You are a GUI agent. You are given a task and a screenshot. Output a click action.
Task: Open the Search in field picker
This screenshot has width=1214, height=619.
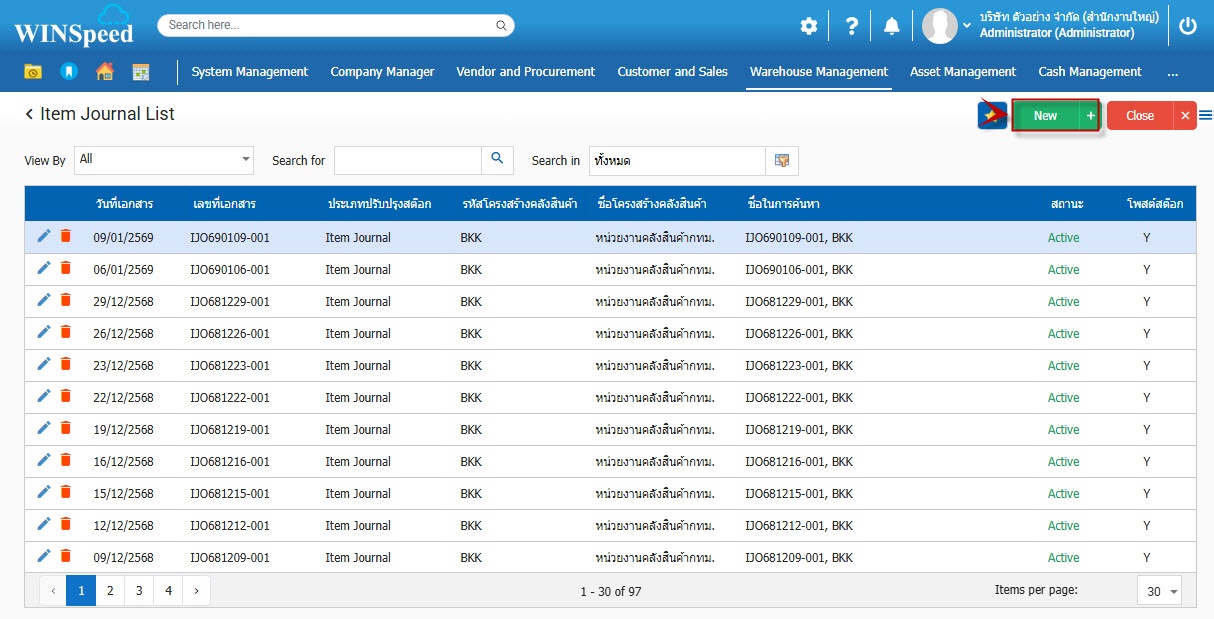click(782, 160)
